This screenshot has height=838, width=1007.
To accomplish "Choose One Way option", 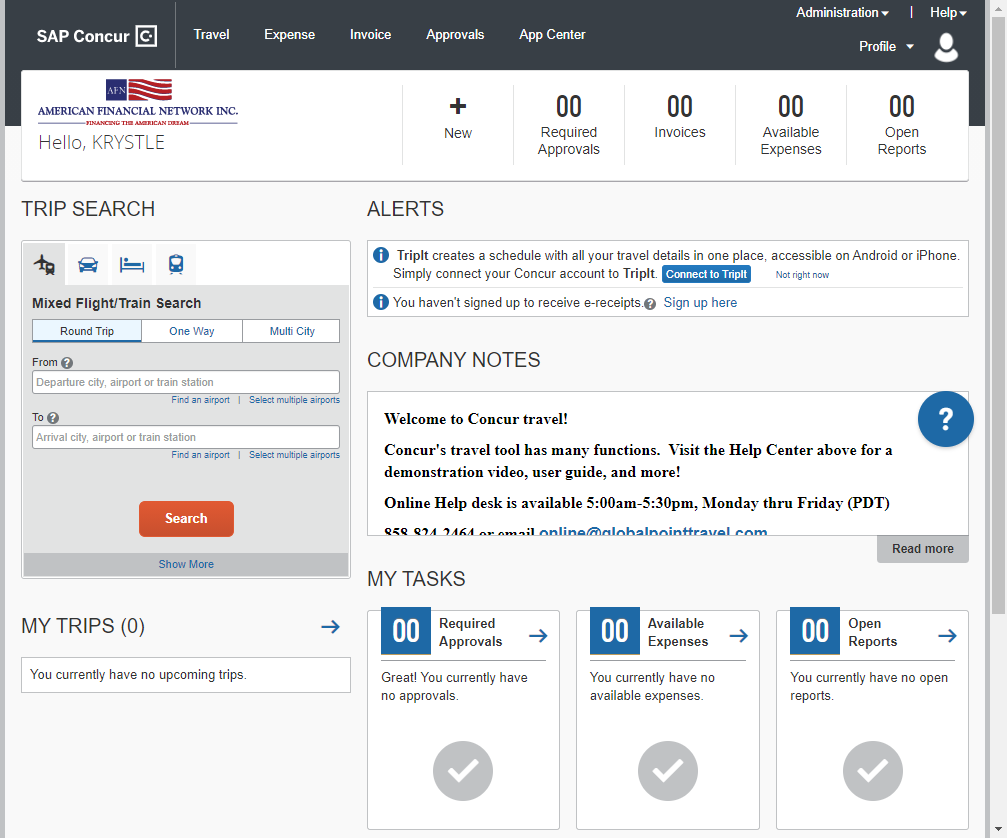I will click(x=192, y=331).
